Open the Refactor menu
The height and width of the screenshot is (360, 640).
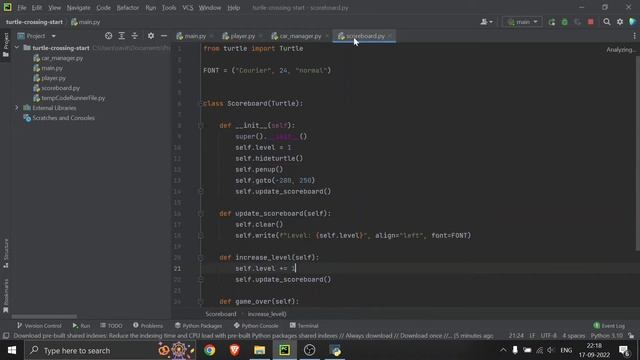click(128, 8)
